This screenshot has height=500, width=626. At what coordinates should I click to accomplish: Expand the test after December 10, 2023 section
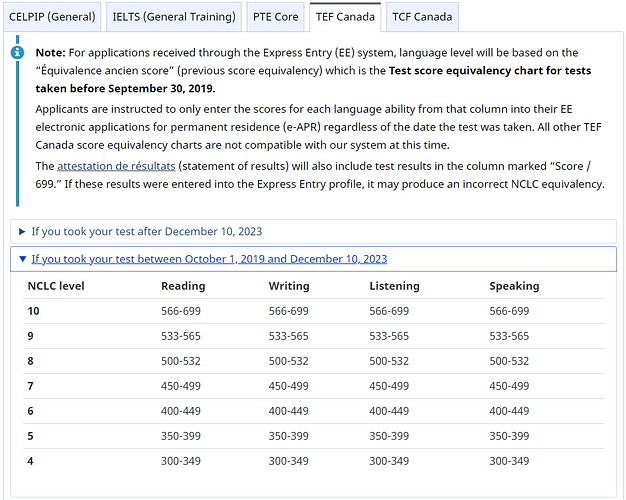146,231
